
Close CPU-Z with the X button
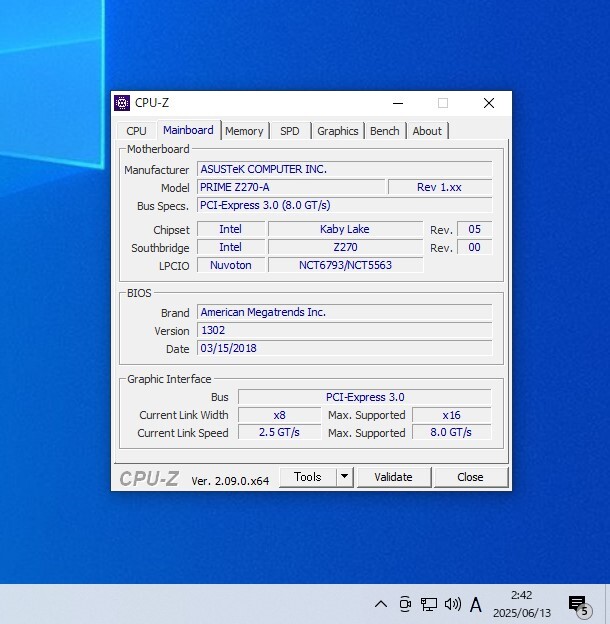pyautogui.click(x=489, y=103)
